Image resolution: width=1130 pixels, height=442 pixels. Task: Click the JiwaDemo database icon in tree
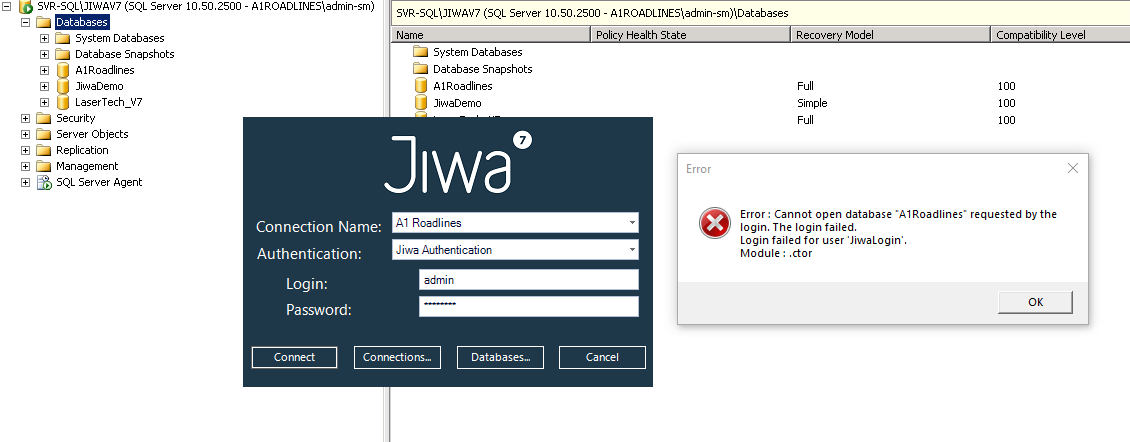pyautogui.click(x=63, y=86)
